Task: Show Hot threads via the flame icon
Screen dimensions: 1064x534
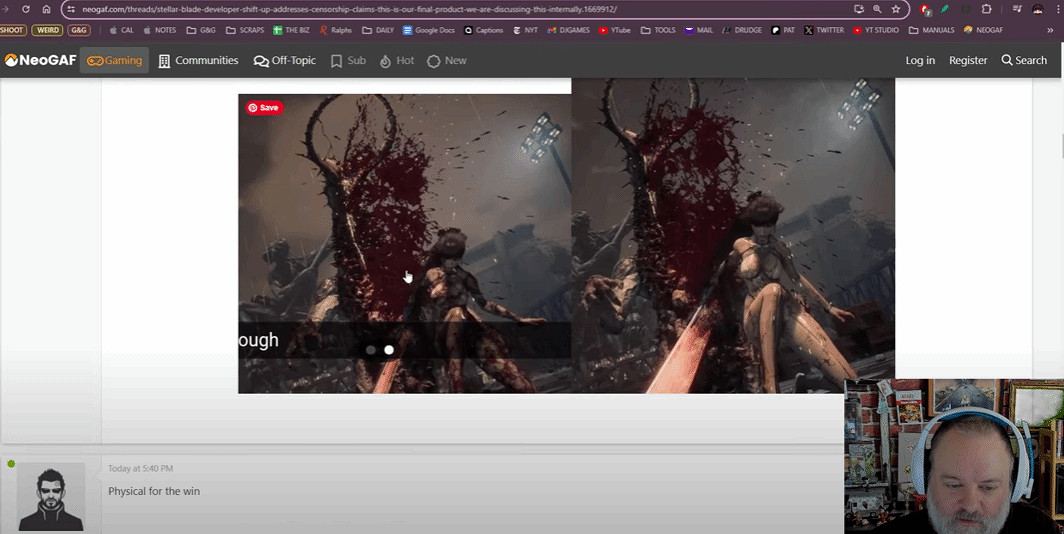Action: coord(397,61)
